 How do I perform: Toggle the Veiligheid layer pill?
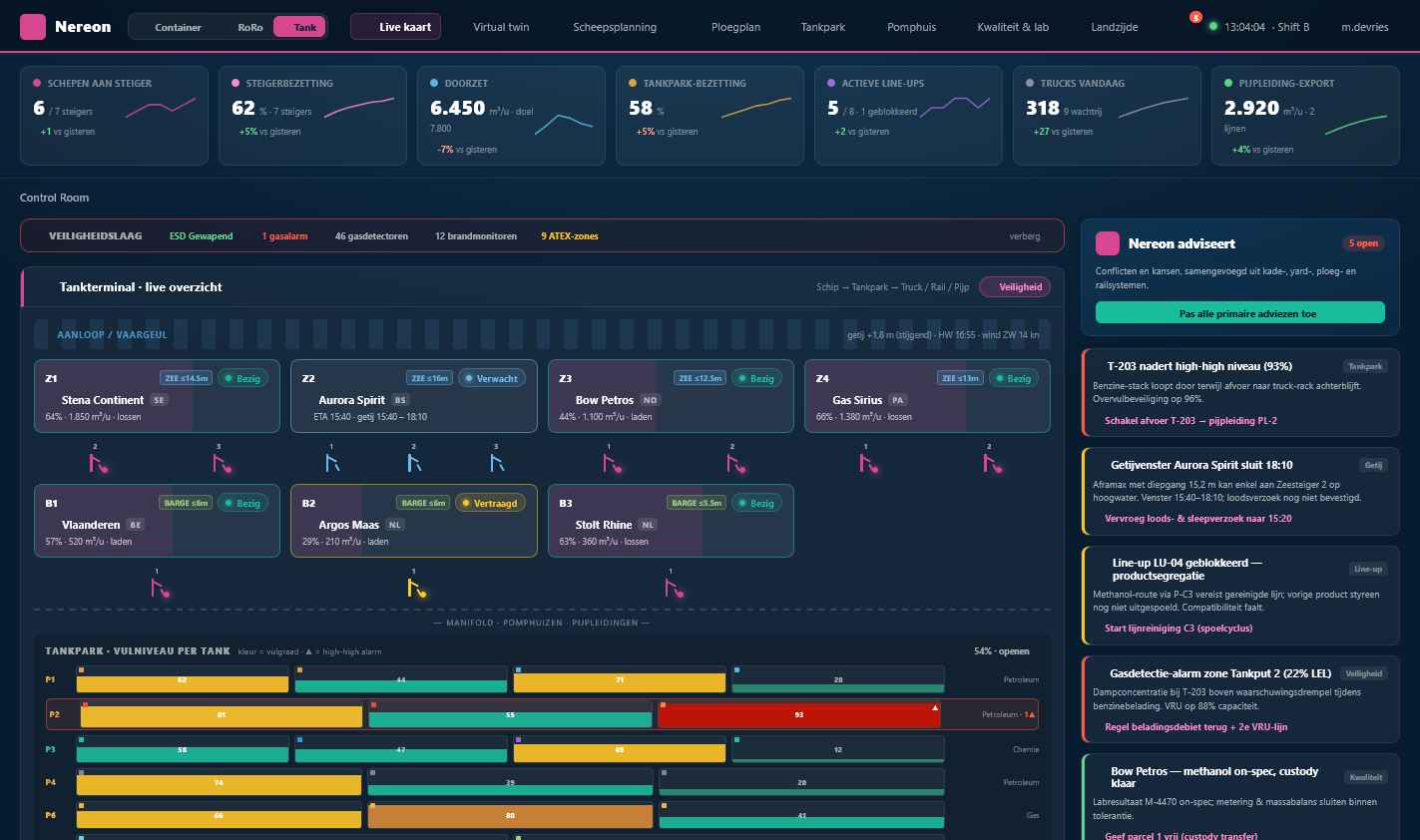(1015, 287)
